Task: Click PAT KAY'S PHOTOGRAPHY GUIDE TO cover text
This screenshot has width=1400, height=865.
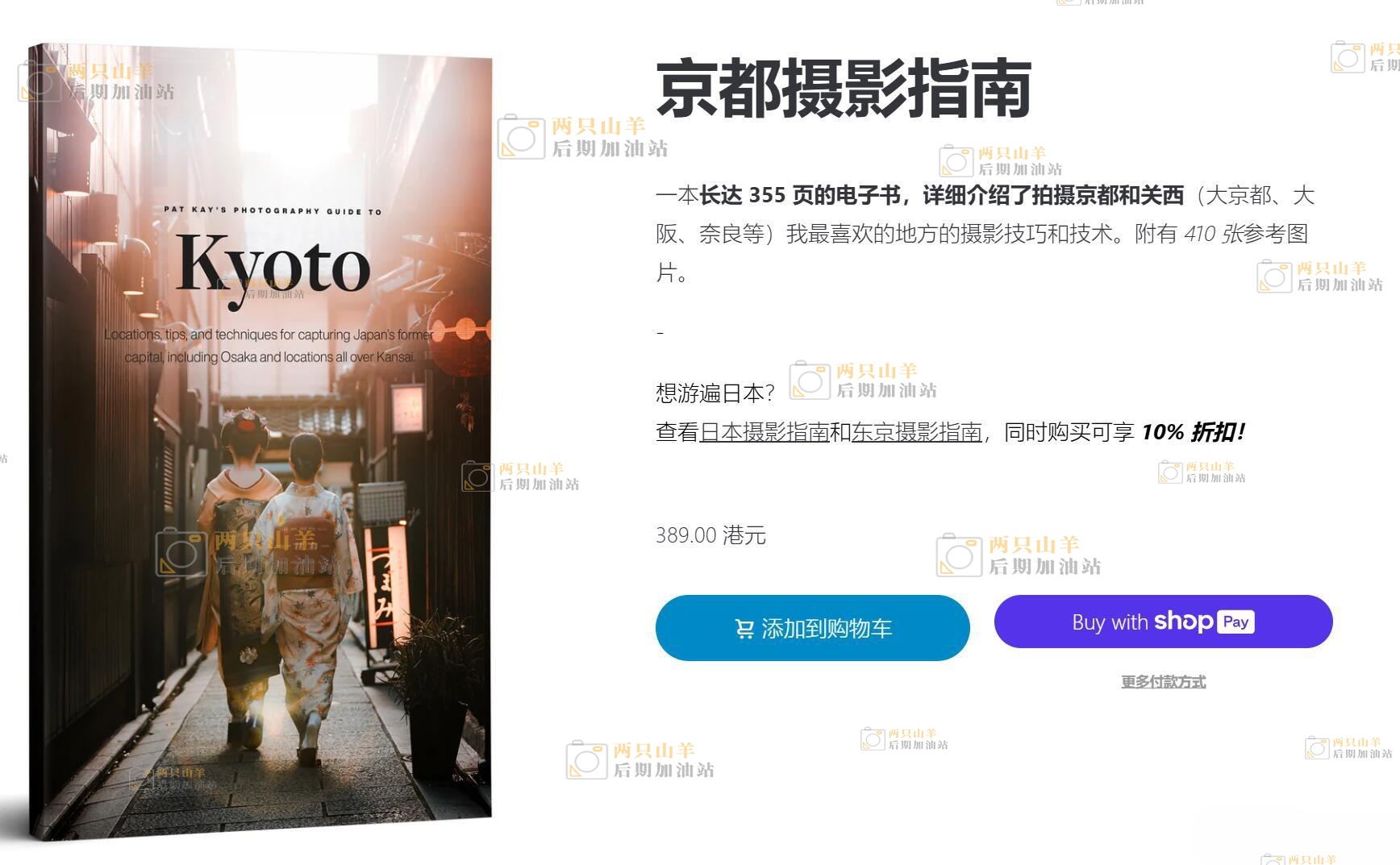Action: (273, 210)
